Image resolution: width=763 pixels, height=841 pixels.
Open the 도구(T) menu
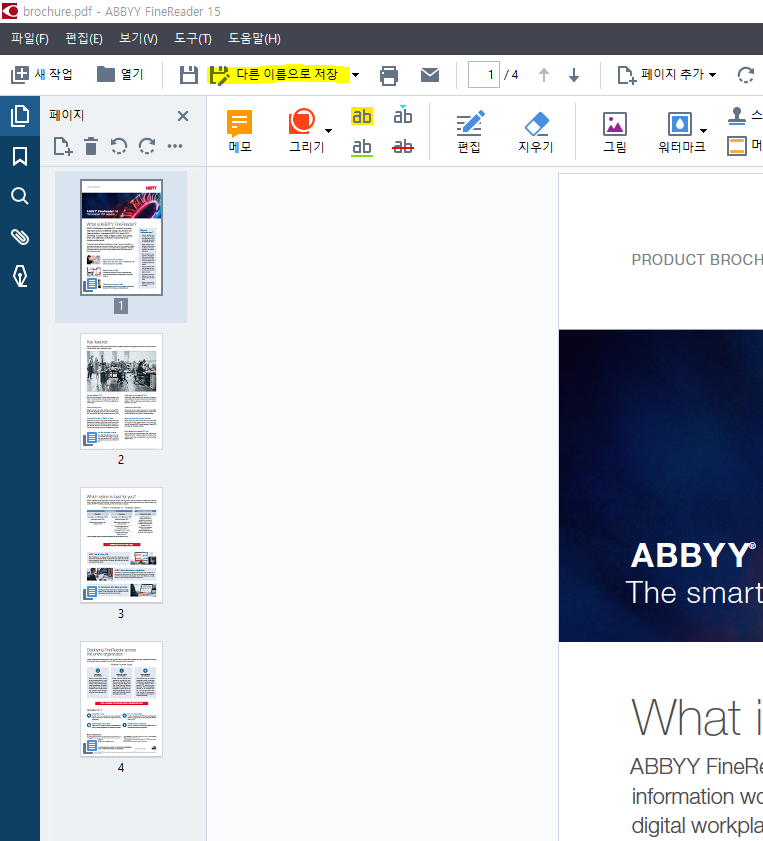(x=193, y=39)
